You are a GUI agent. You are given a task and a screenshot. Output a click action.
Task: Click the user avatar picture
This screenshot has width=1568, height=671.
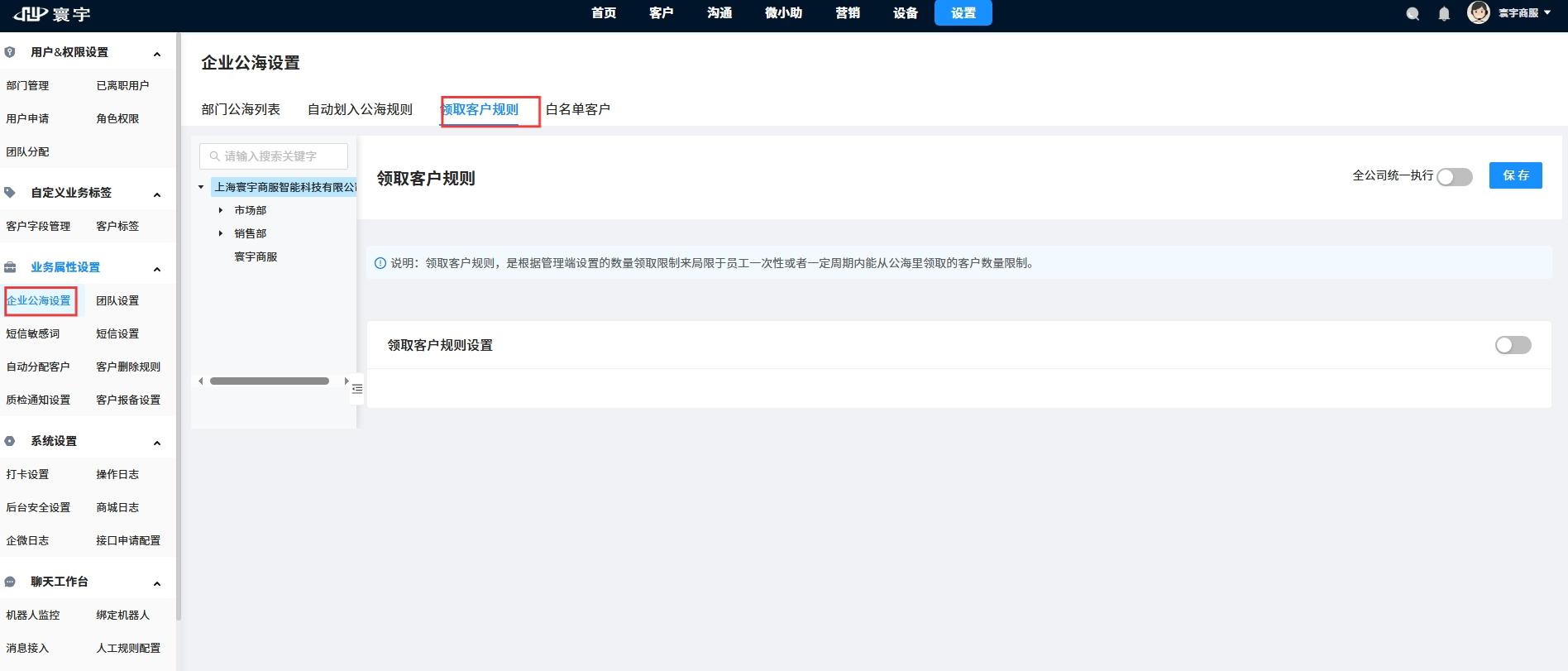[x=1478, y=12]
